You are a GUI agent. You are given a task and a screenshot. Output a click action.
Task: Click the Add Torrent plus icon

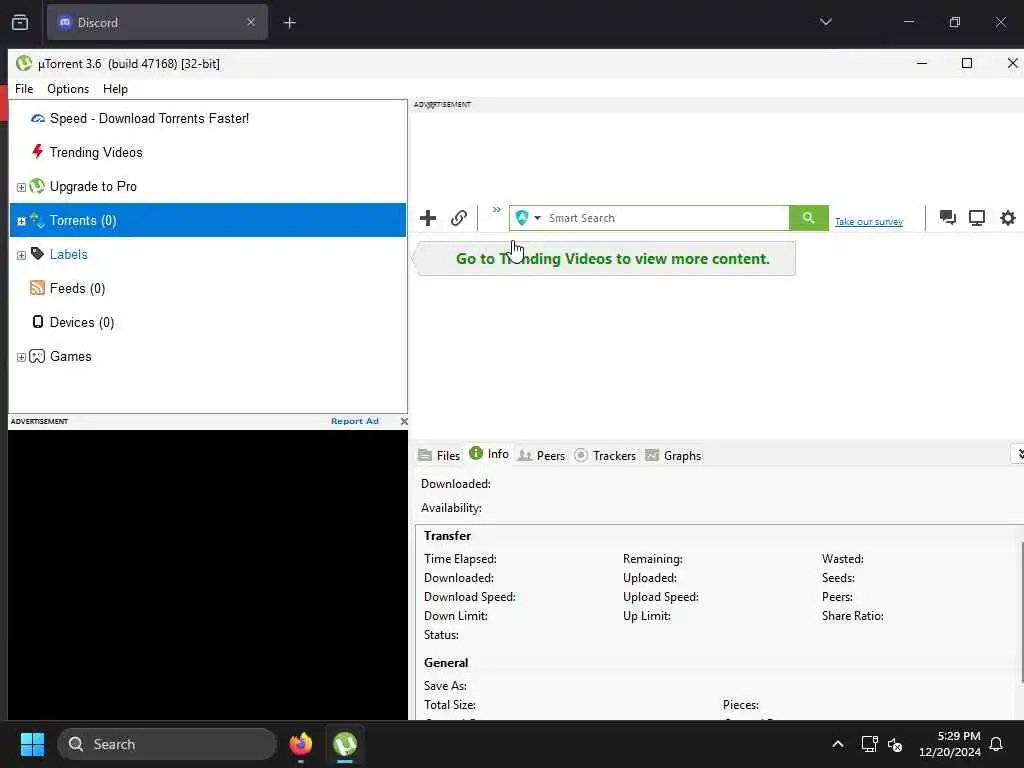click(428, 218)
